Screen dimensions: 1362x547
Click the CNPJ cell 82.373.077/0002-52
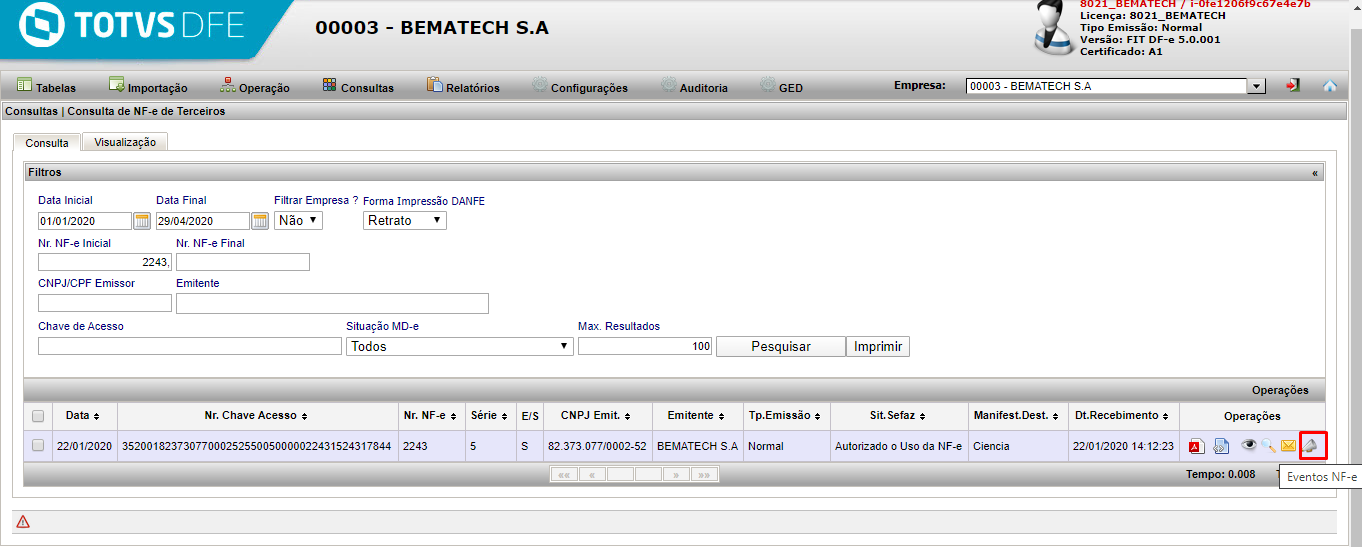597,446
